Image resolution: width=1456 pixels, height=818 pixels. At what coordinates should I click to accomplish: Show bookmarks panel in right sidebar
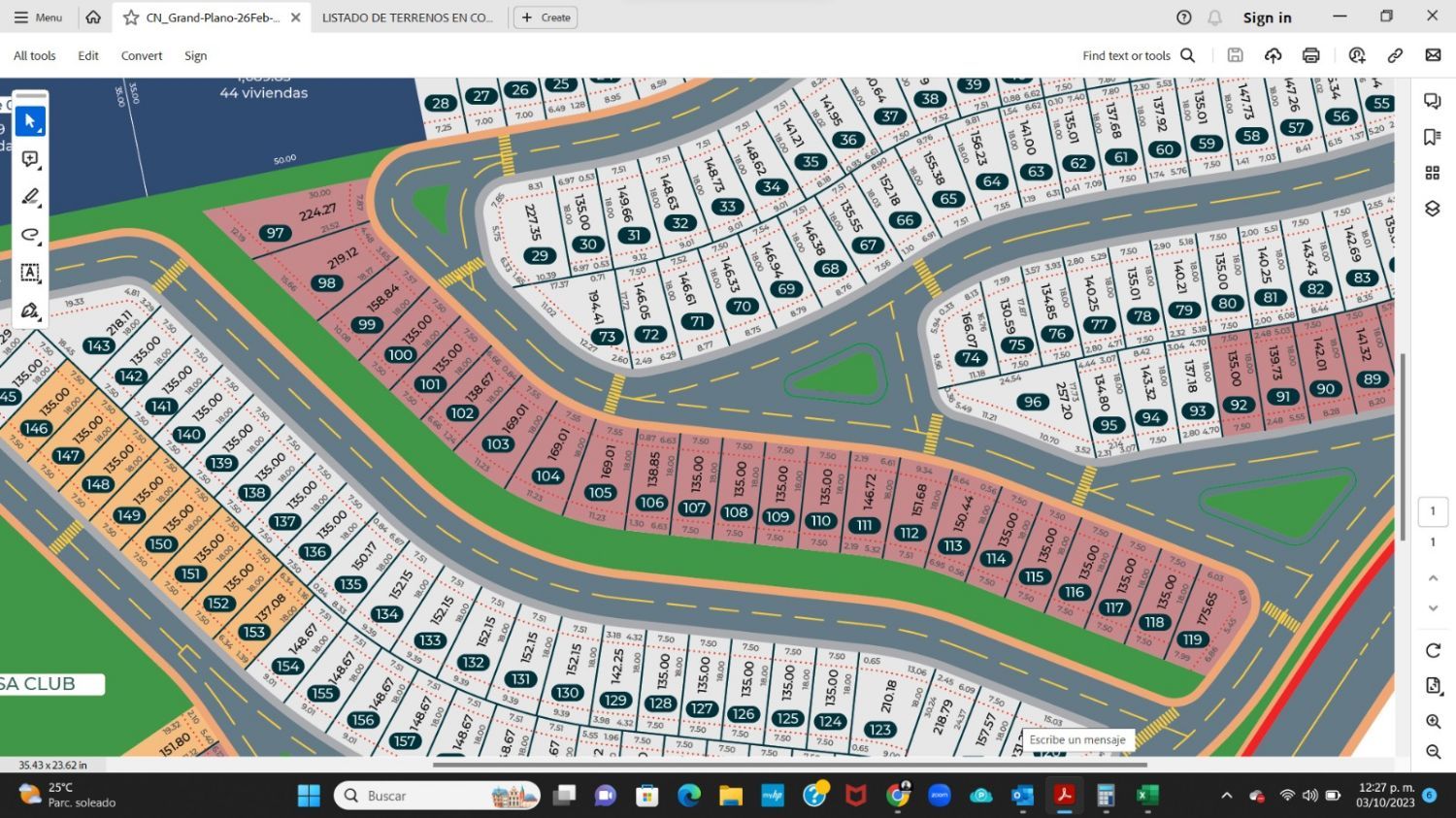coord(1432,137)
